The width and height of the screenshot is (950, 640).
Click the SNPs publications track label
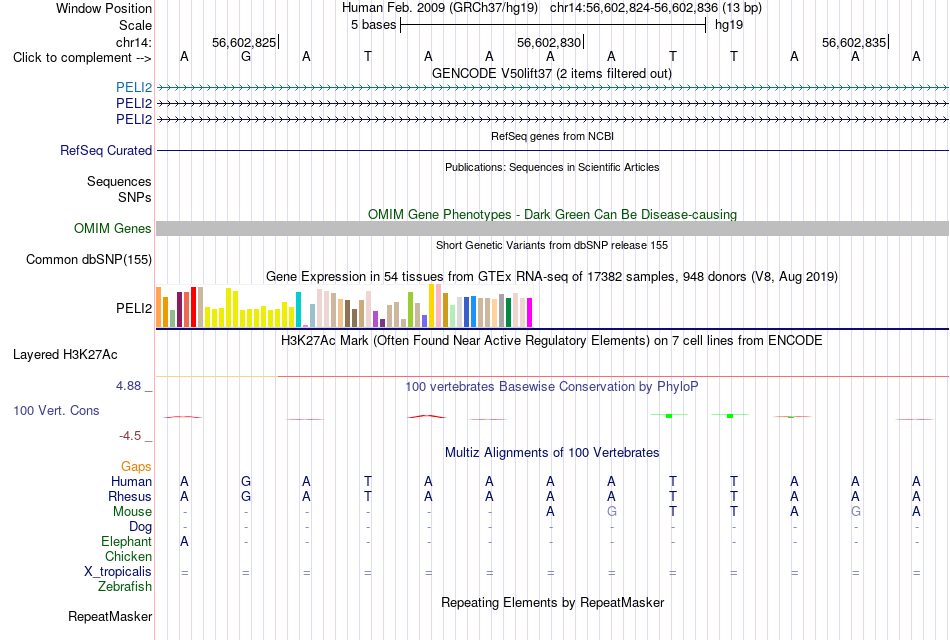135,197
